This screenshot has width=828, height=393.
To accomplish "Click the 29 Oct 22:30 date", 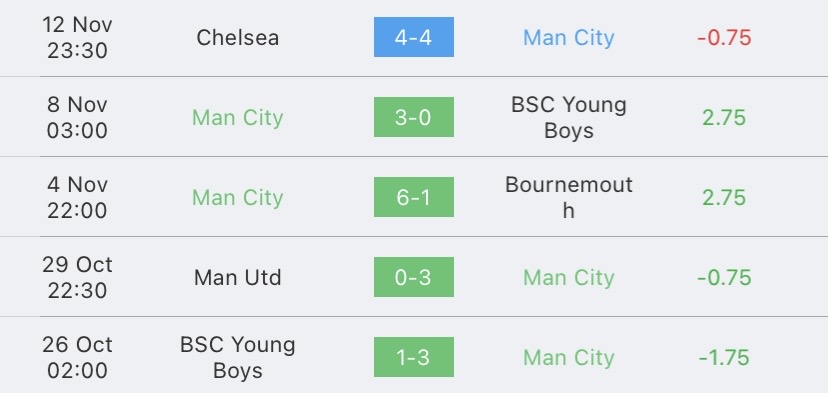I will [x=77, y=277].
